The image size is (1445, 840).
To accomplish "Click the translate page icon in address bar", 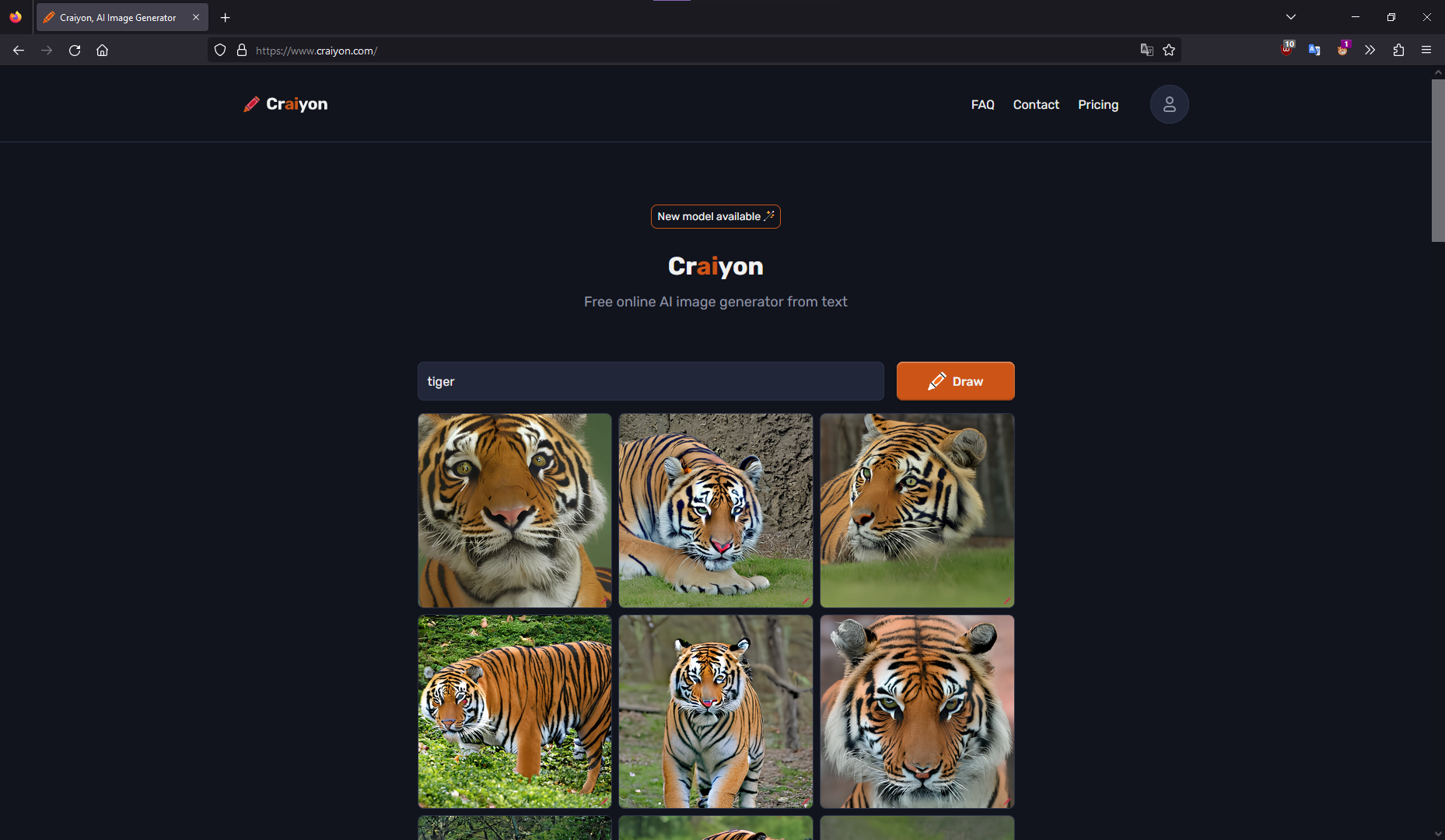I will click(x=1147, y=50).
